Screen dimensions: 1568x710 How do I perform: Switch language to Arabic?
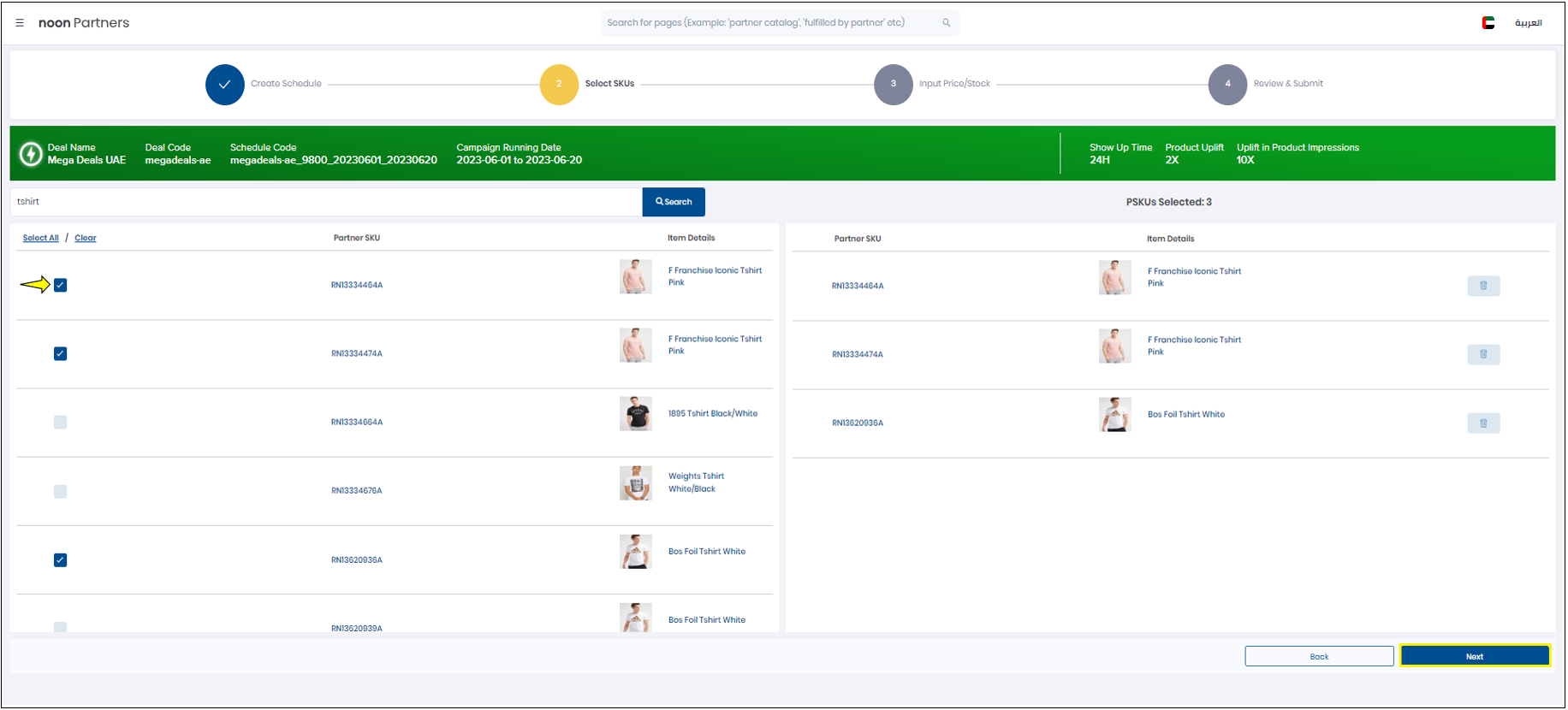coord(1528,23)
